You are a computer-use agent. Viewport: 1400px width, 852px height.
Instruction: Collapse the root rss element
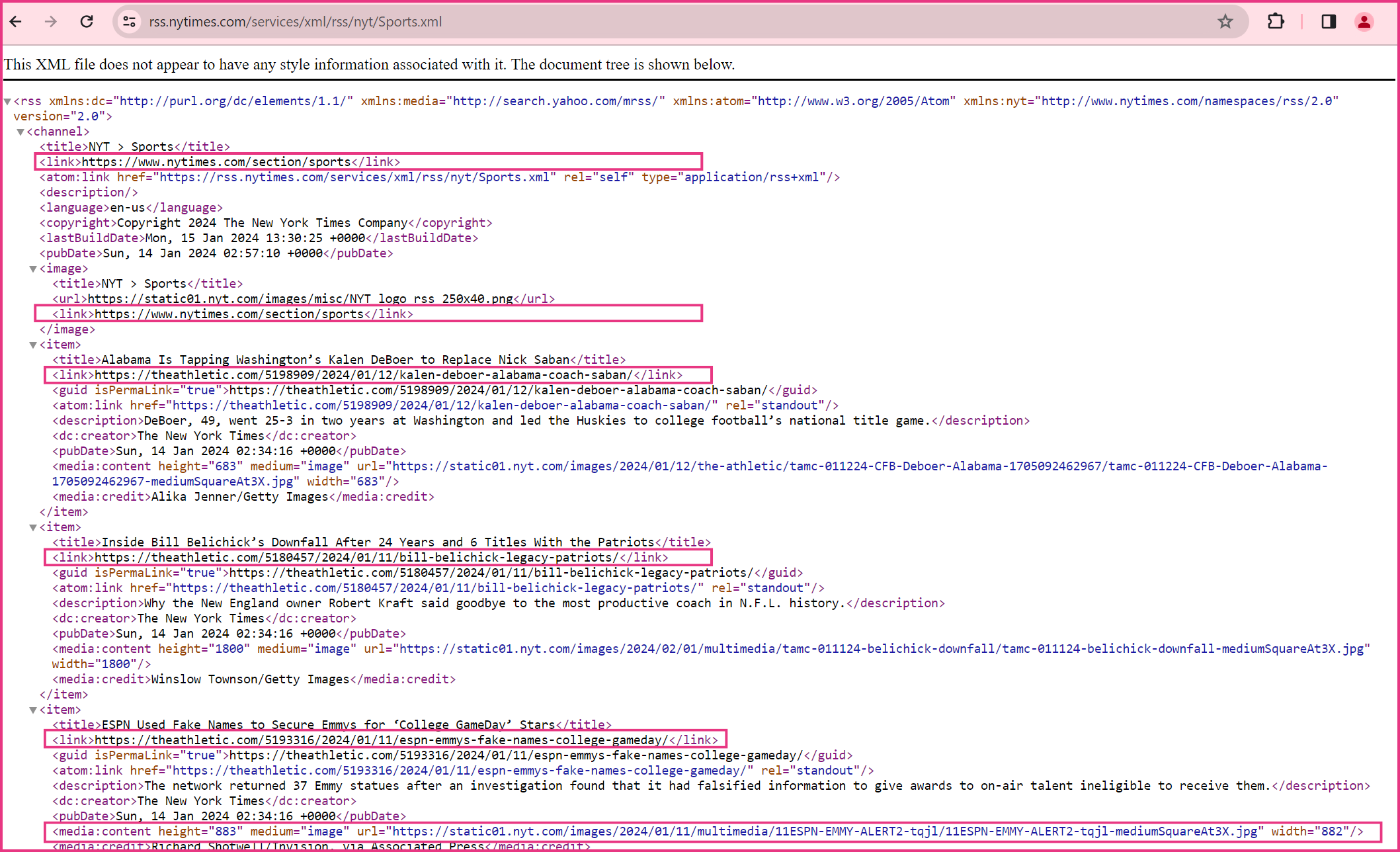point(7,102)
